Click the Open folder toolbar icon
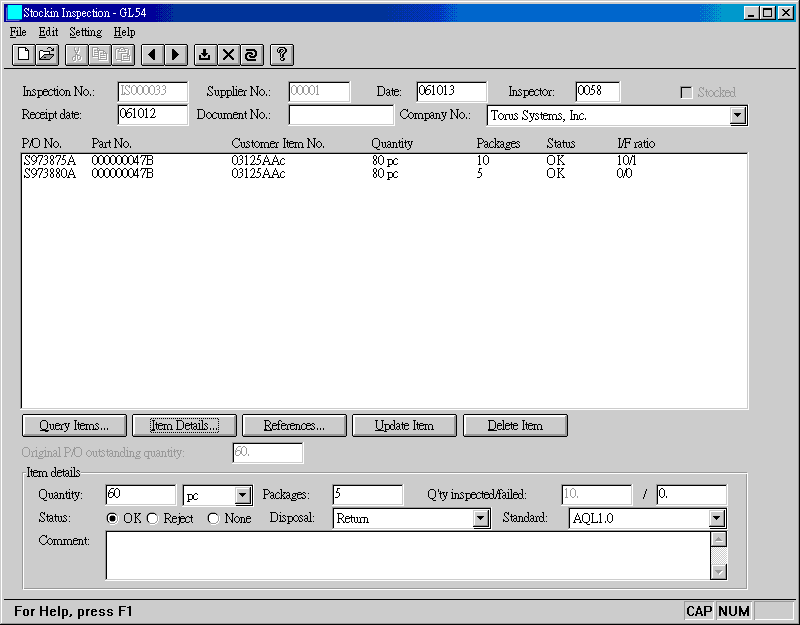Image resolution: width=800 pixels, height=625 pixels. (x=47, y=55)
